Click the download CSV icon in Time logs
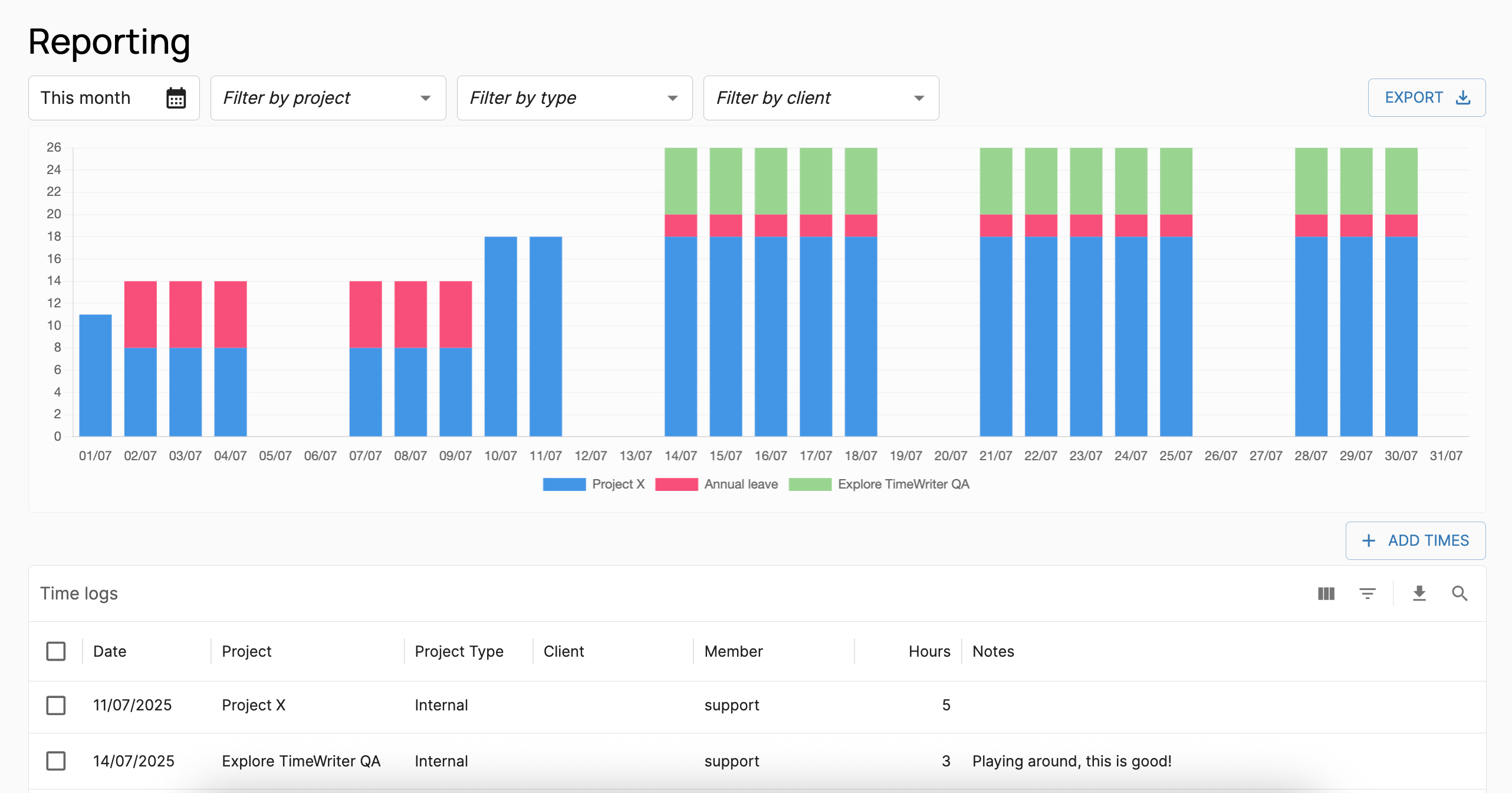The width and height of the screenshot is (1512, 793). tap(1419, 594)
